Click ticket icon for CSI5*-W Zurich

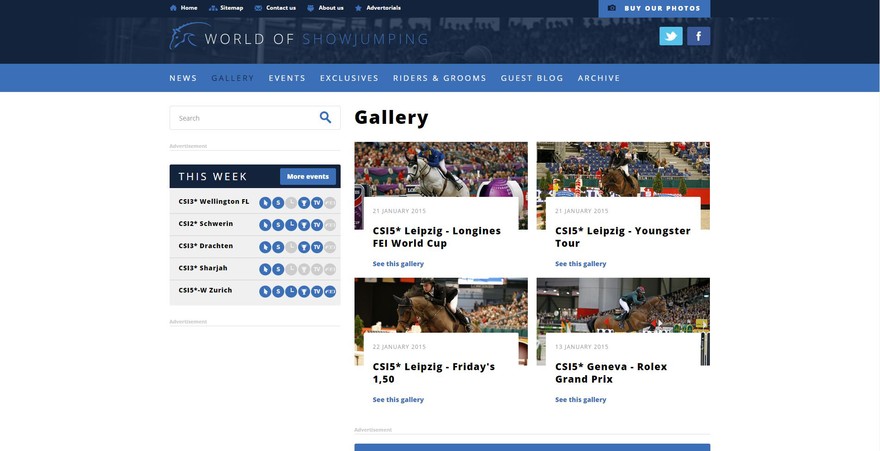330,291
